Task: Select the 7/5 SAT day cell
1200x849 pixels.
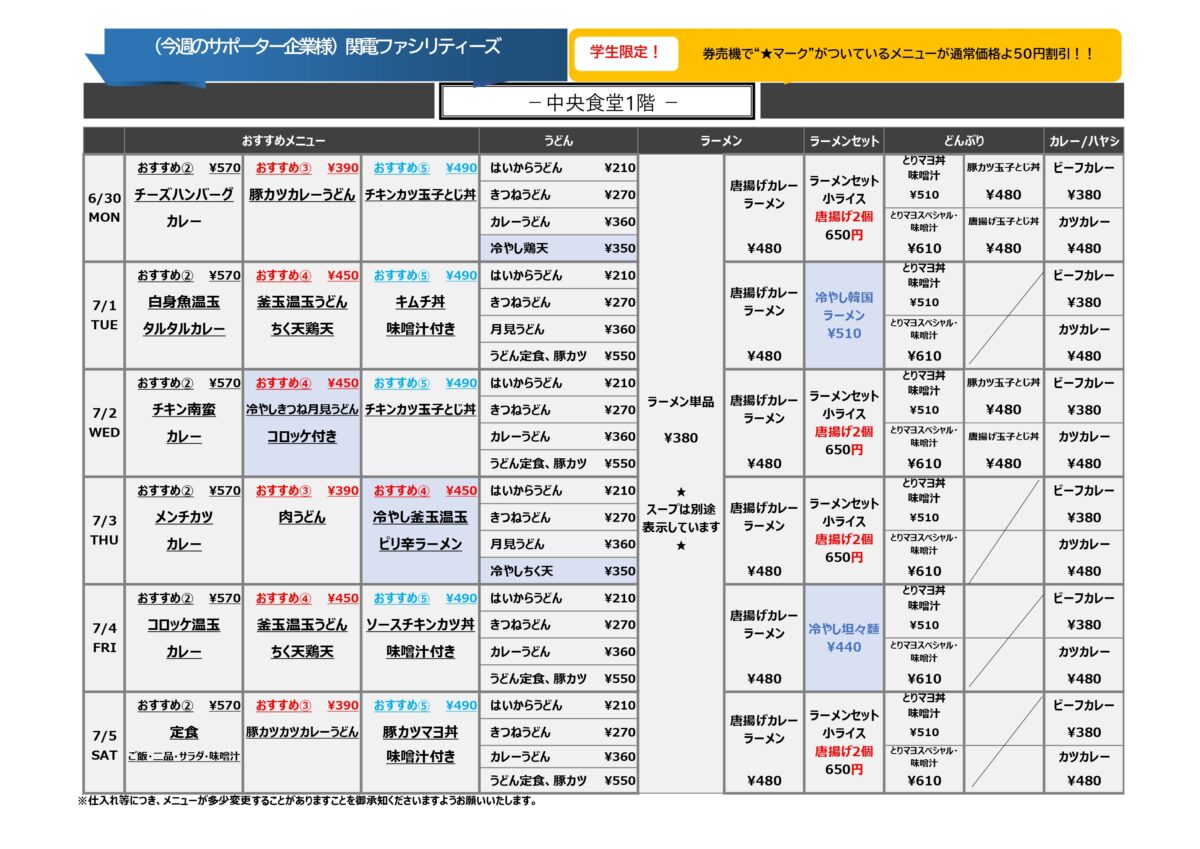Action: (104, 745)
